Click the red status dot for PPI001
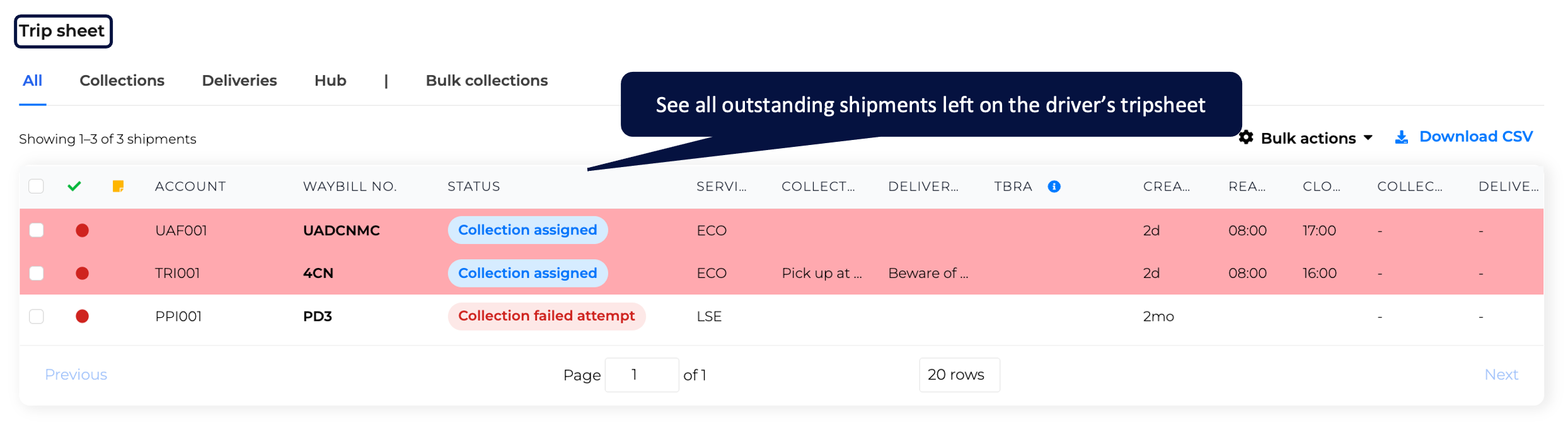This screenshot has height=430, width=1568. pyautogui.click(x=82, y=316)
